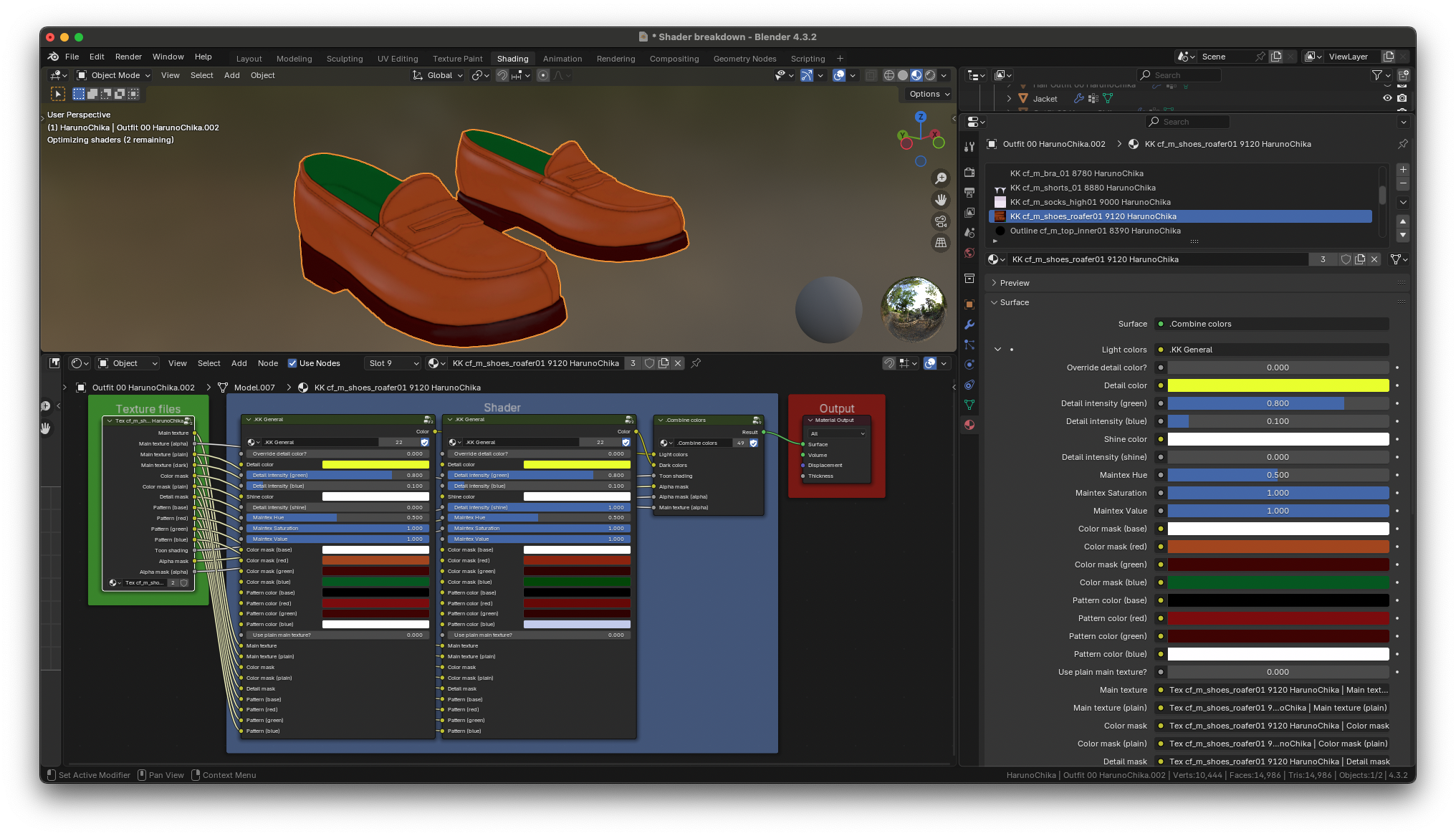Uncheck the Use Nodes checkbox
This screenshot has width=1456, height=836.
[x=292, y=363]
